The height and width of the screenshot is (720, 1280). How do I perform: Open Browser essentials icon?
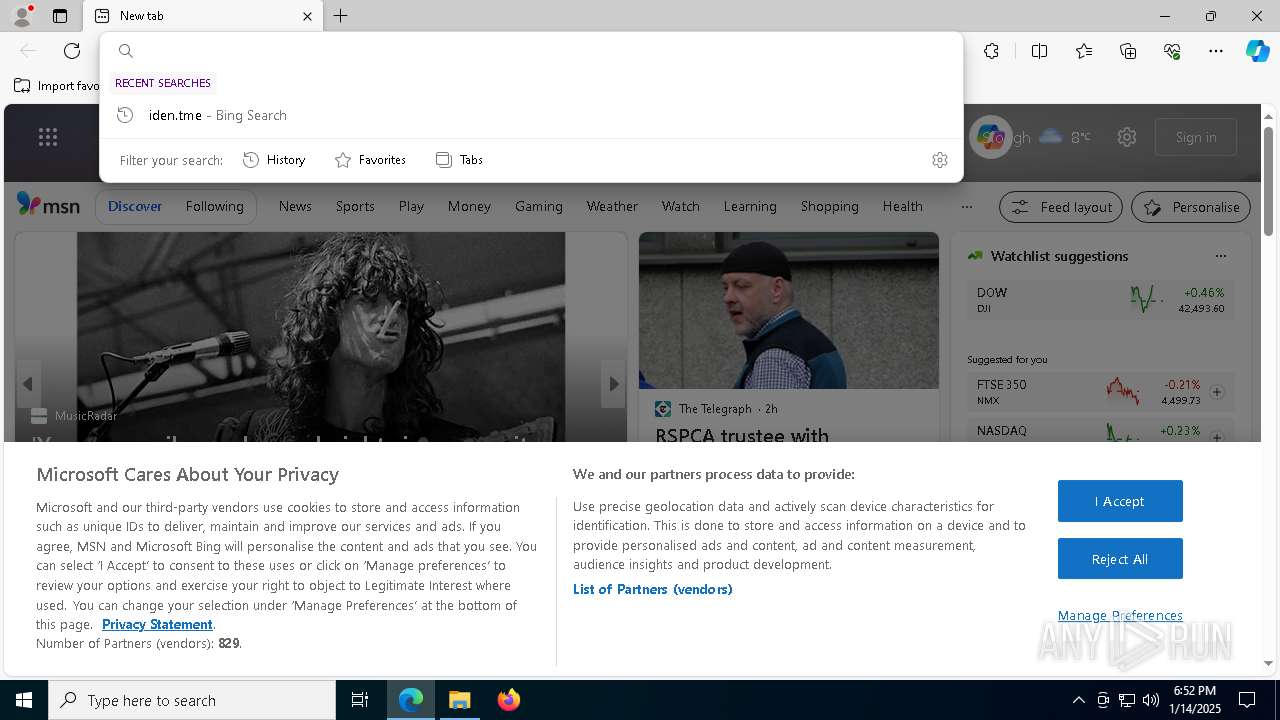click(x=1172, y=51)
